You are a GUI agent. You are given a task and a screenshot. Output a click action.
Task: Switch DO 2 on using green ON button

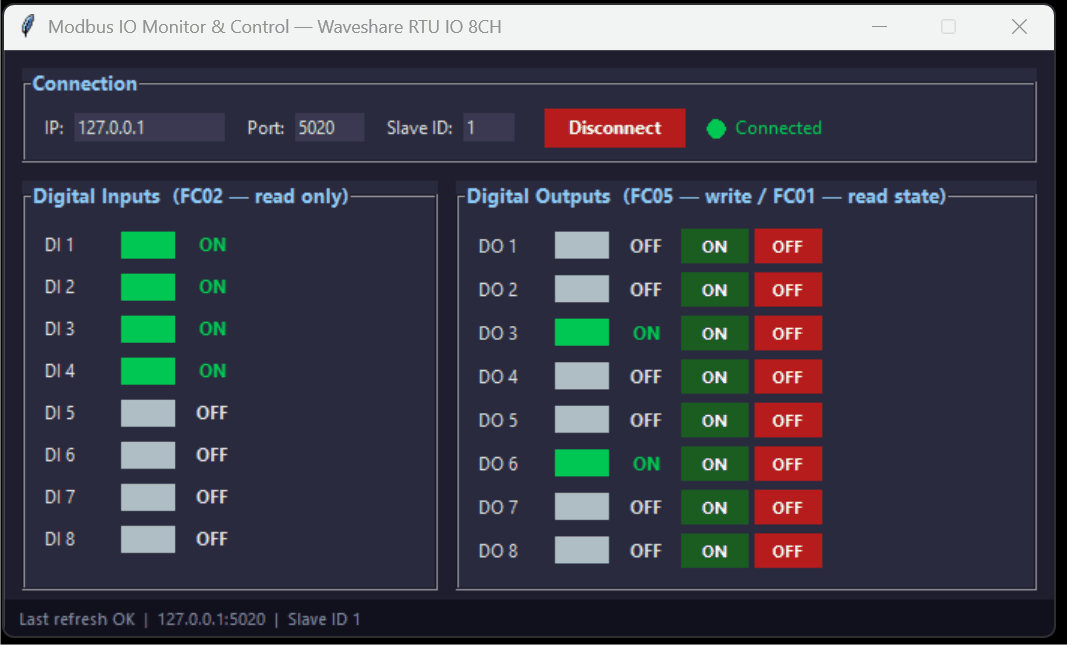click(x=715, y=290)
